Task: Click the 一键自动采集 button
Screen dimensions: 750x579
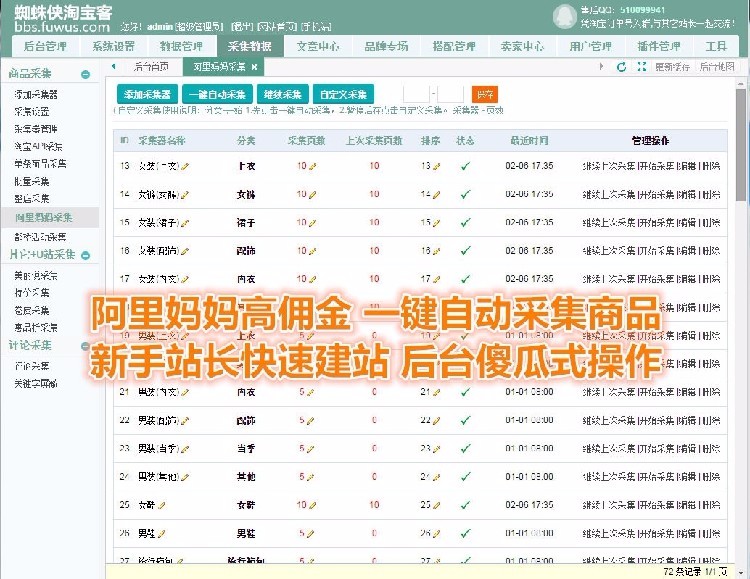Action: pyautogui.click(x=217, y=94)
